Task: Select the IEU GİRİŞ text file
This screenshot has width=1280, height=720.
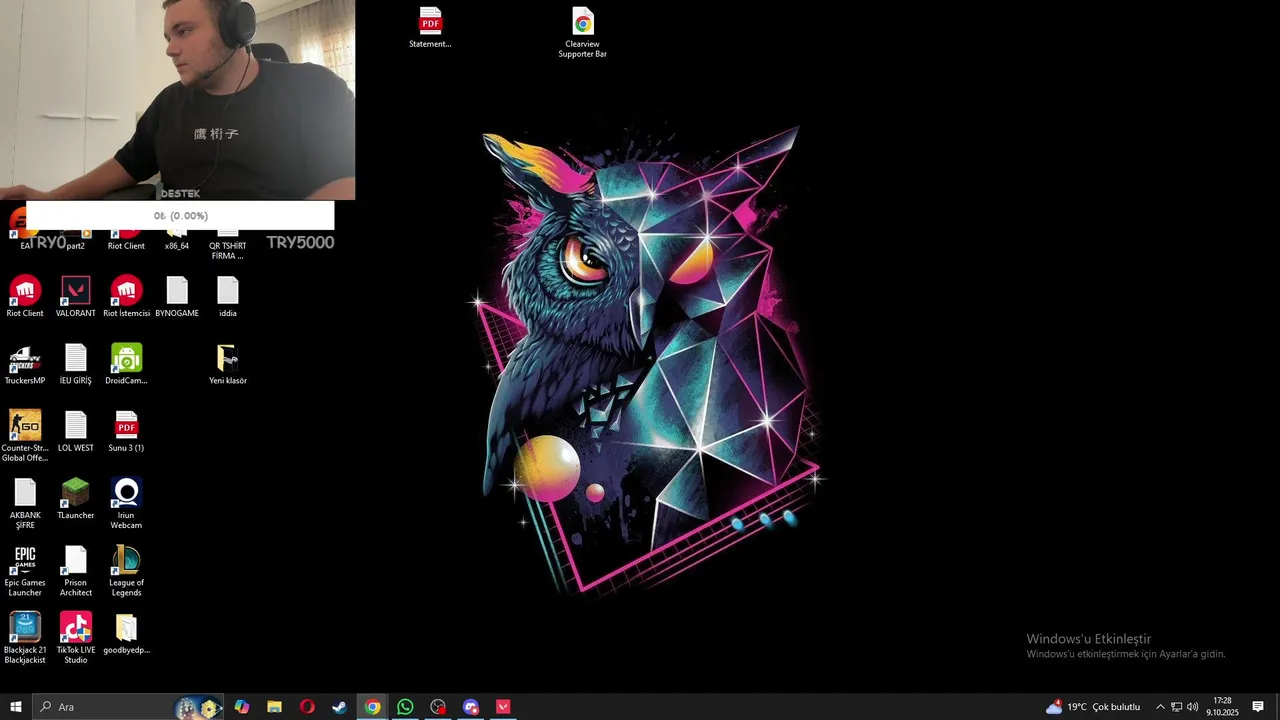Action: (x=76, y=364)
